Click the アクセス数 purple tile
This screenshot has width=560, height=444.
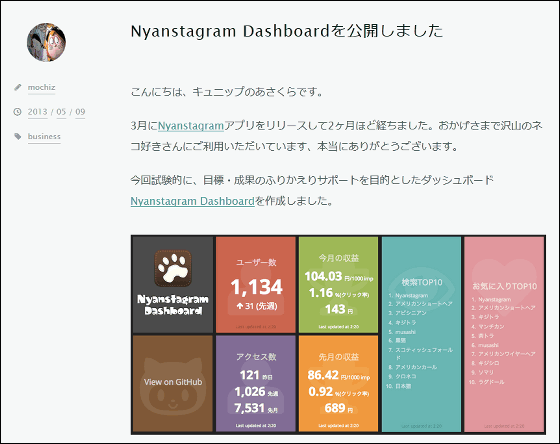(x=256, y=384)
